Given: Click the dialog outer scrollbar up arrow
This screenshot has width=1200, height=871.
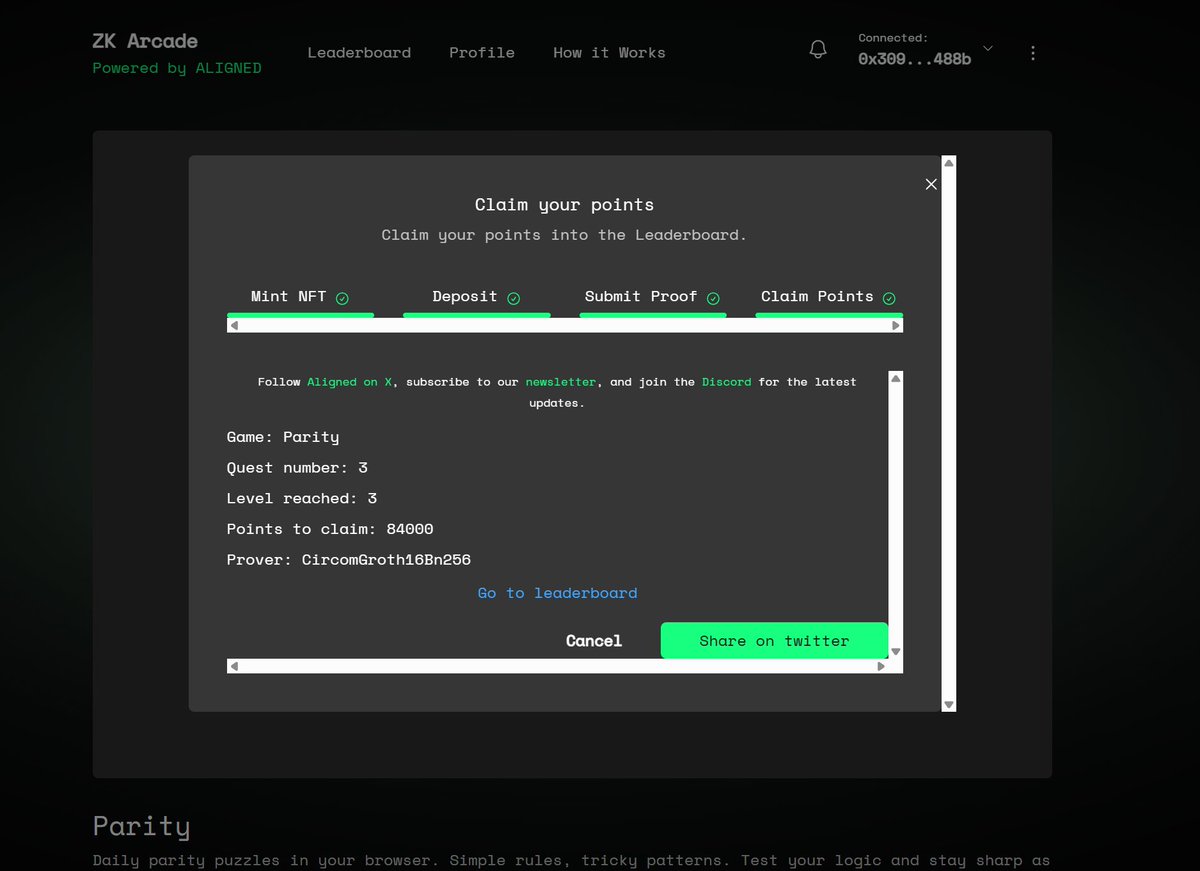Looking at the screenshot, I should tap(949, 162).
